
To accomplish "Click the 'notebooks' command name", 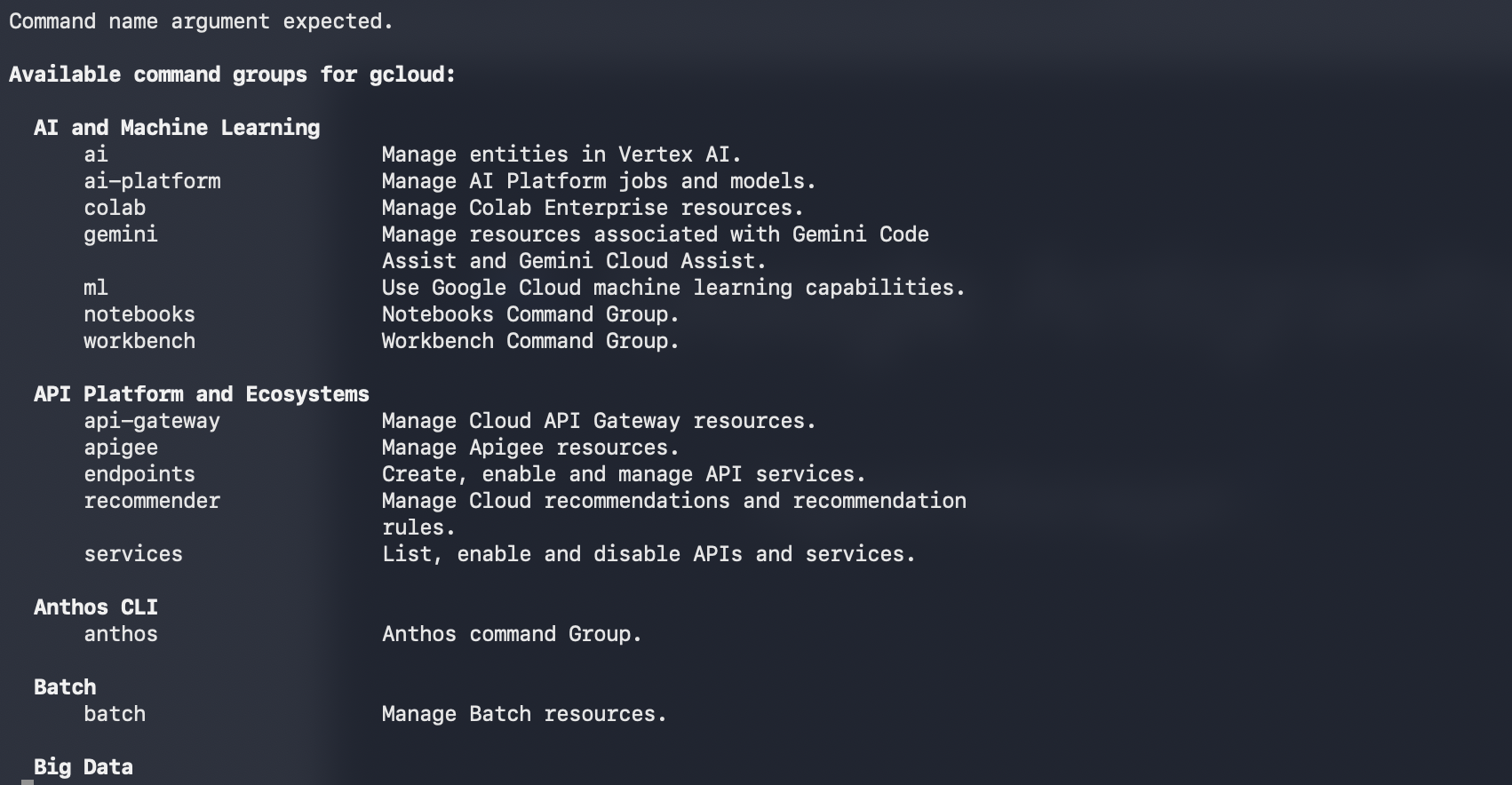I will click(139, 314).
